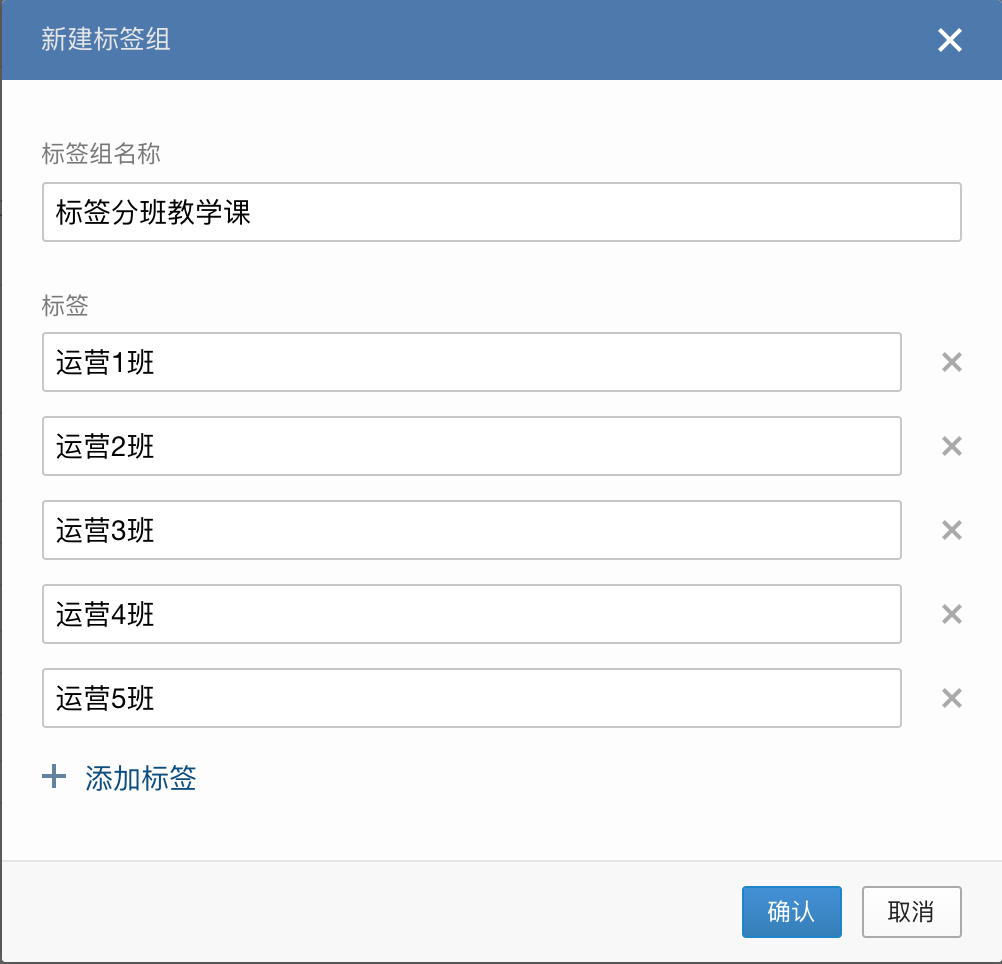The height and width of the screenshot is (964, 1002).
Task: Delete the 运营2班 tag row
Action: click(x=952, y=446)
